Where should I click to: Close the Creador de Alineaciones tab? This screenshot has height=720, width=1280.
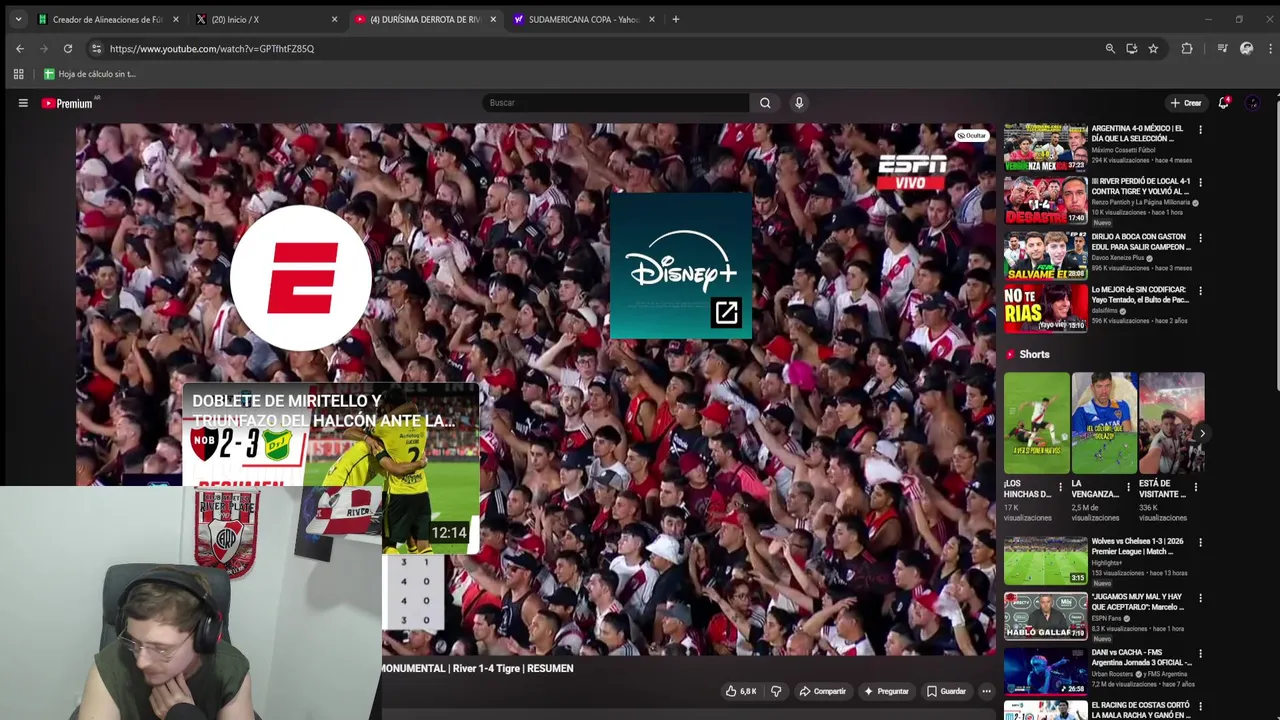tap(176, 19)
